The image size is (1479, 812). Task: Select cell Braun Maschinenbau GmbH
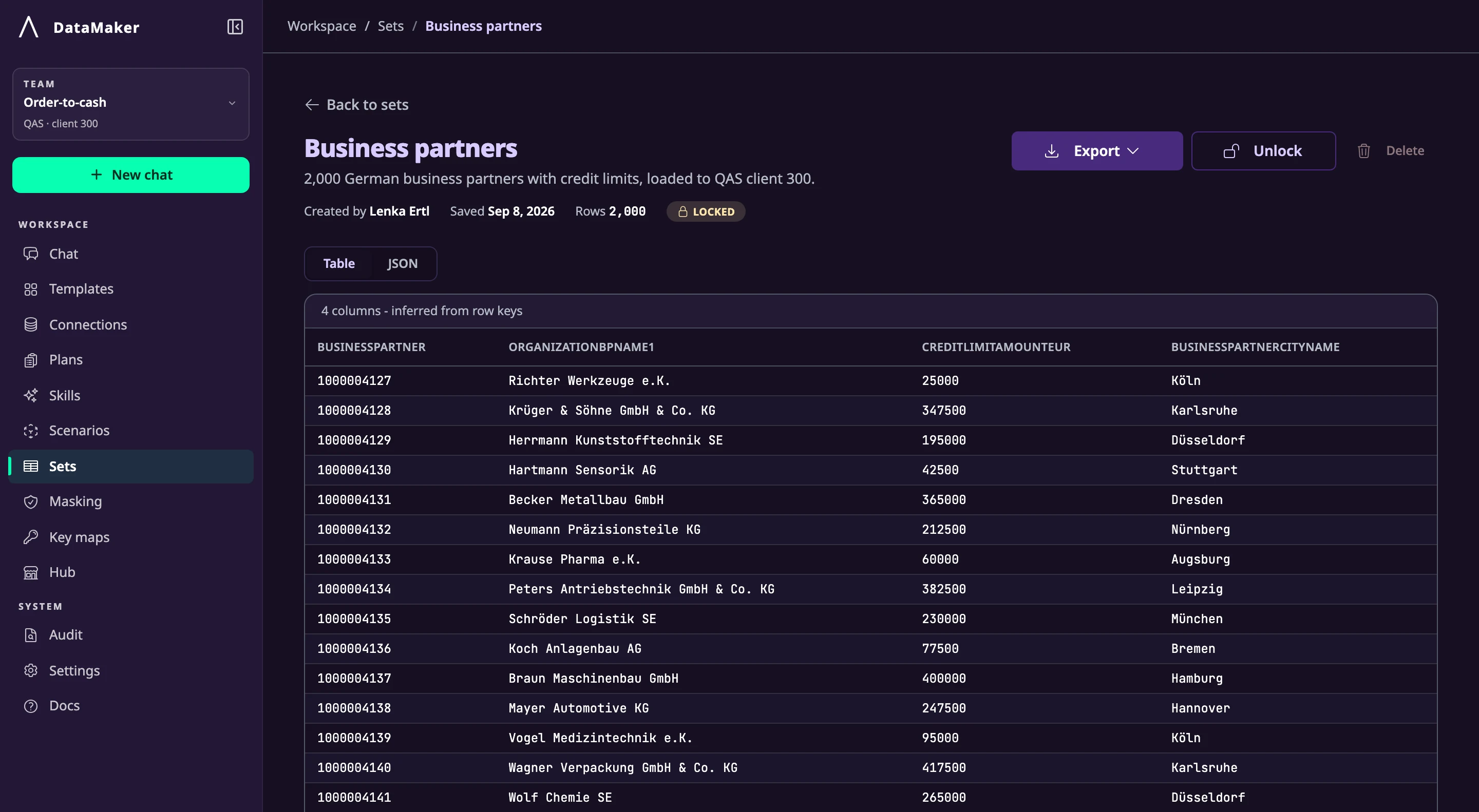point(594,679)
